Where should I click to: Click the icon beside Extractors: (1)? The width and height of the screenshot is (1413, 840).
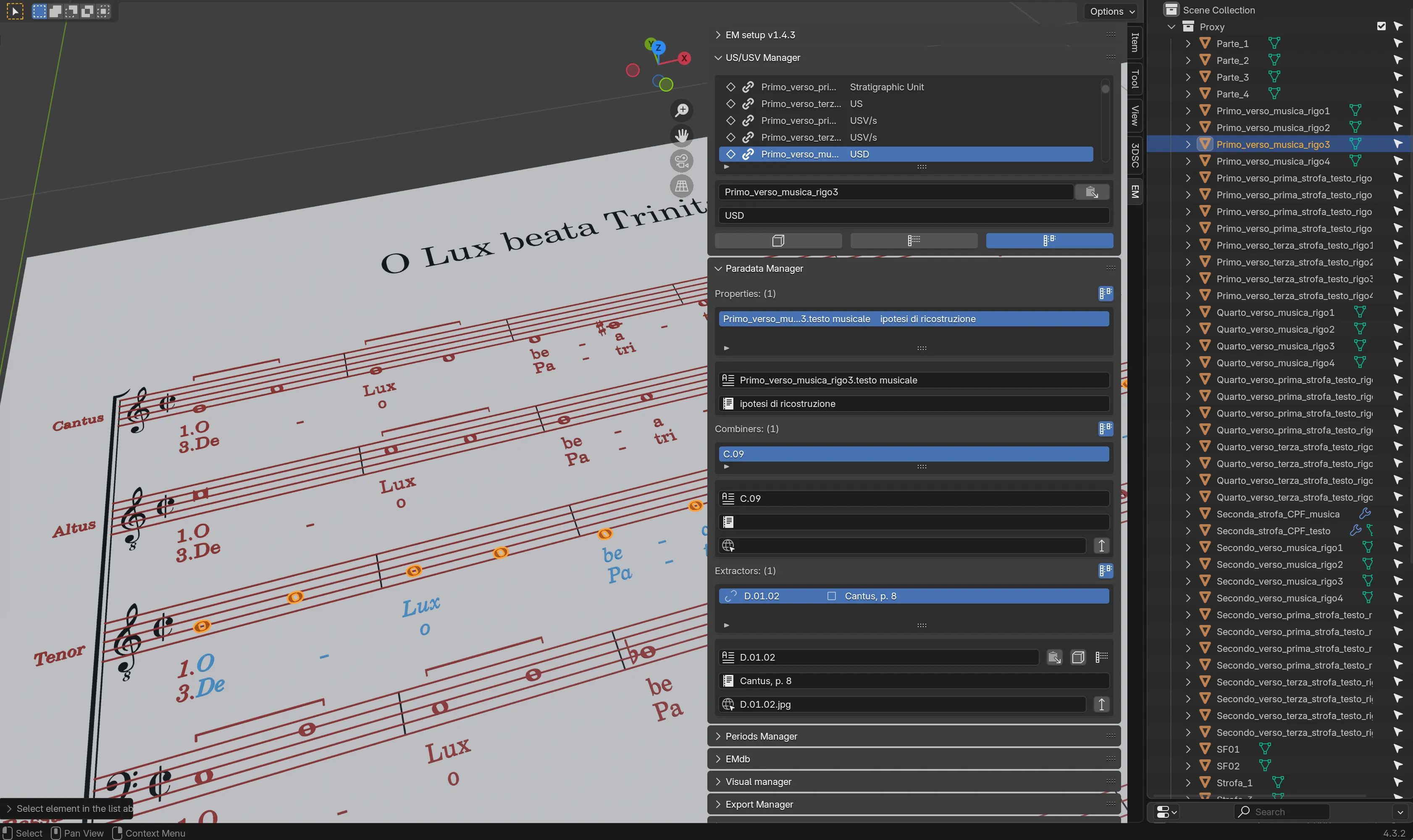(1105, 570)
